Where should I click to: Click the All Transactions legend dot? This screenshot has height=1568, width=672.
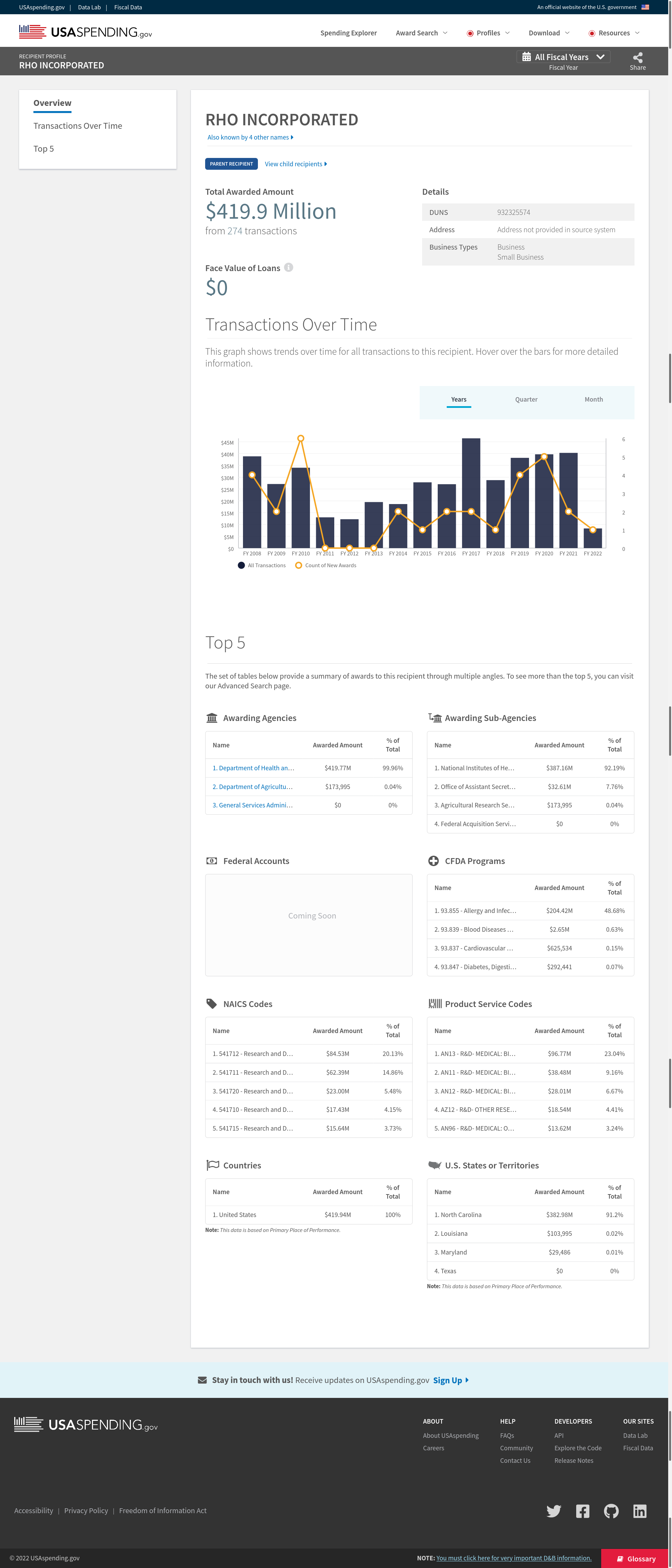tap(241, 565)
